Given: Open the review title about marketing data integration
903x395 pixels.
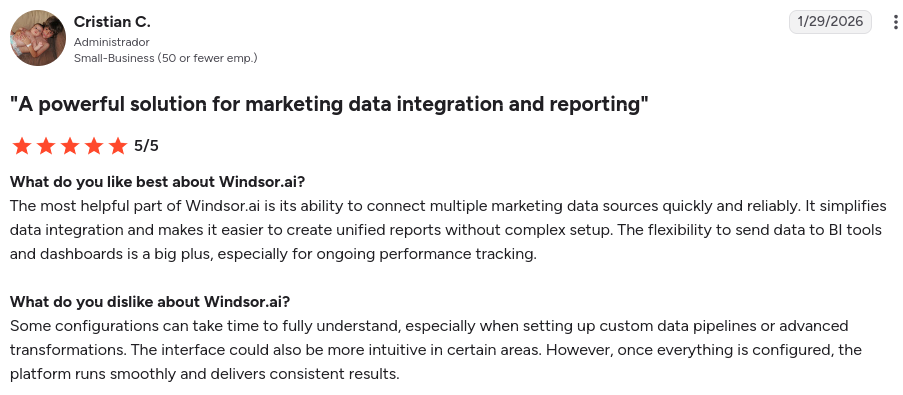Looking at the screenshot, I should click(329, 104).
